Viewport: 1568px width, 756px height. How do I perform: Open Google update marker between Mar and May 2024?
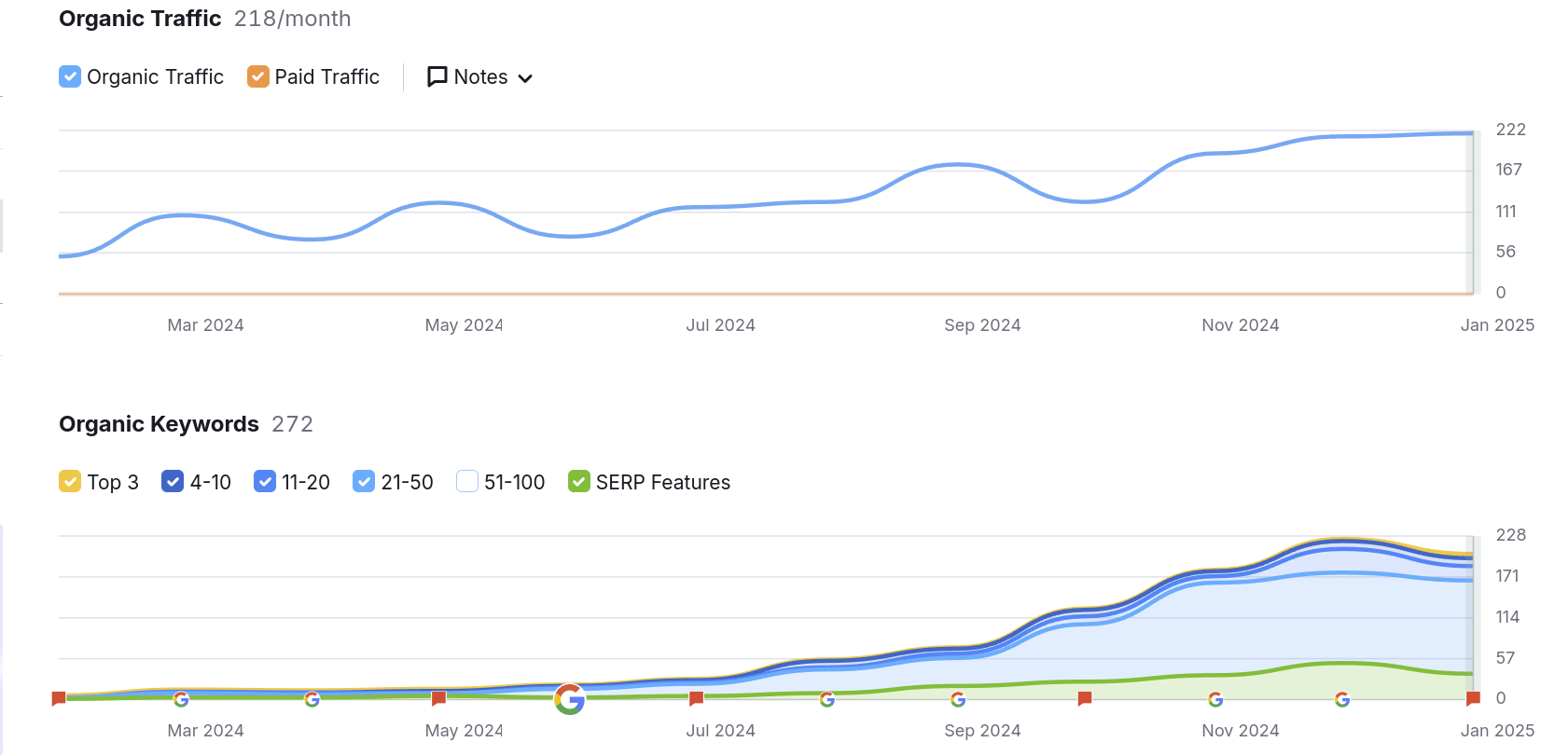pyautogui.click(x=312, y=699)
